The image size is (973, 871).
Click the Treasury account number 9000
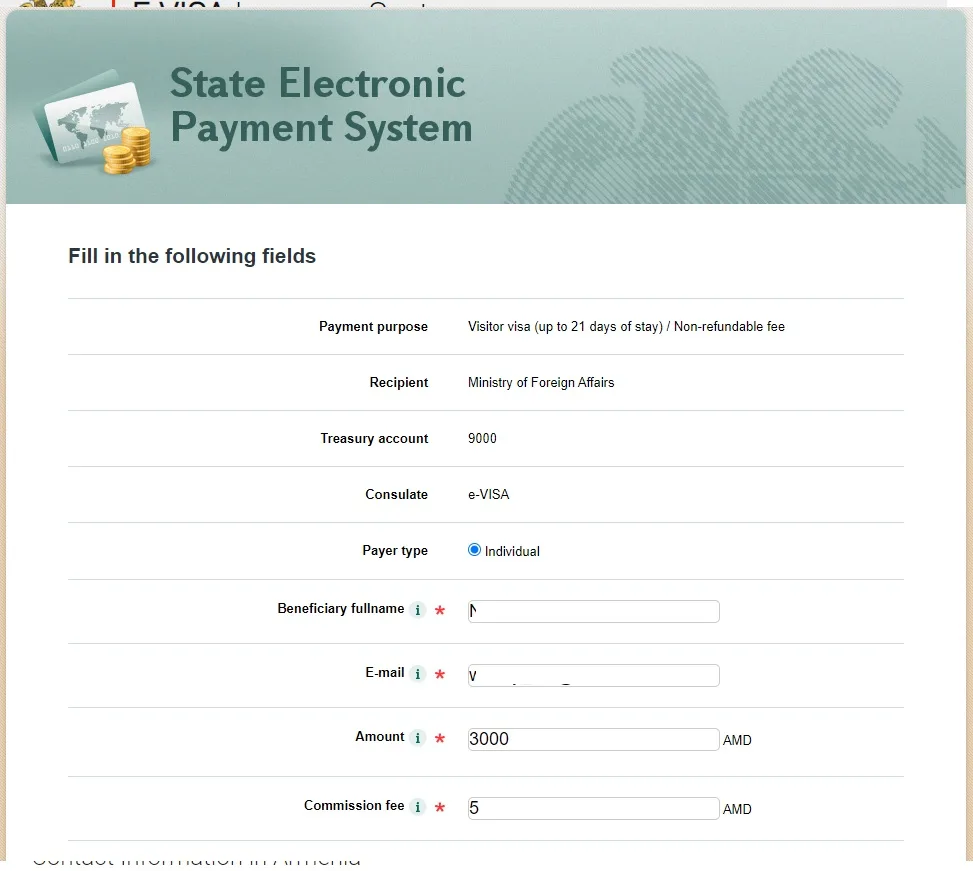[482, 438]
